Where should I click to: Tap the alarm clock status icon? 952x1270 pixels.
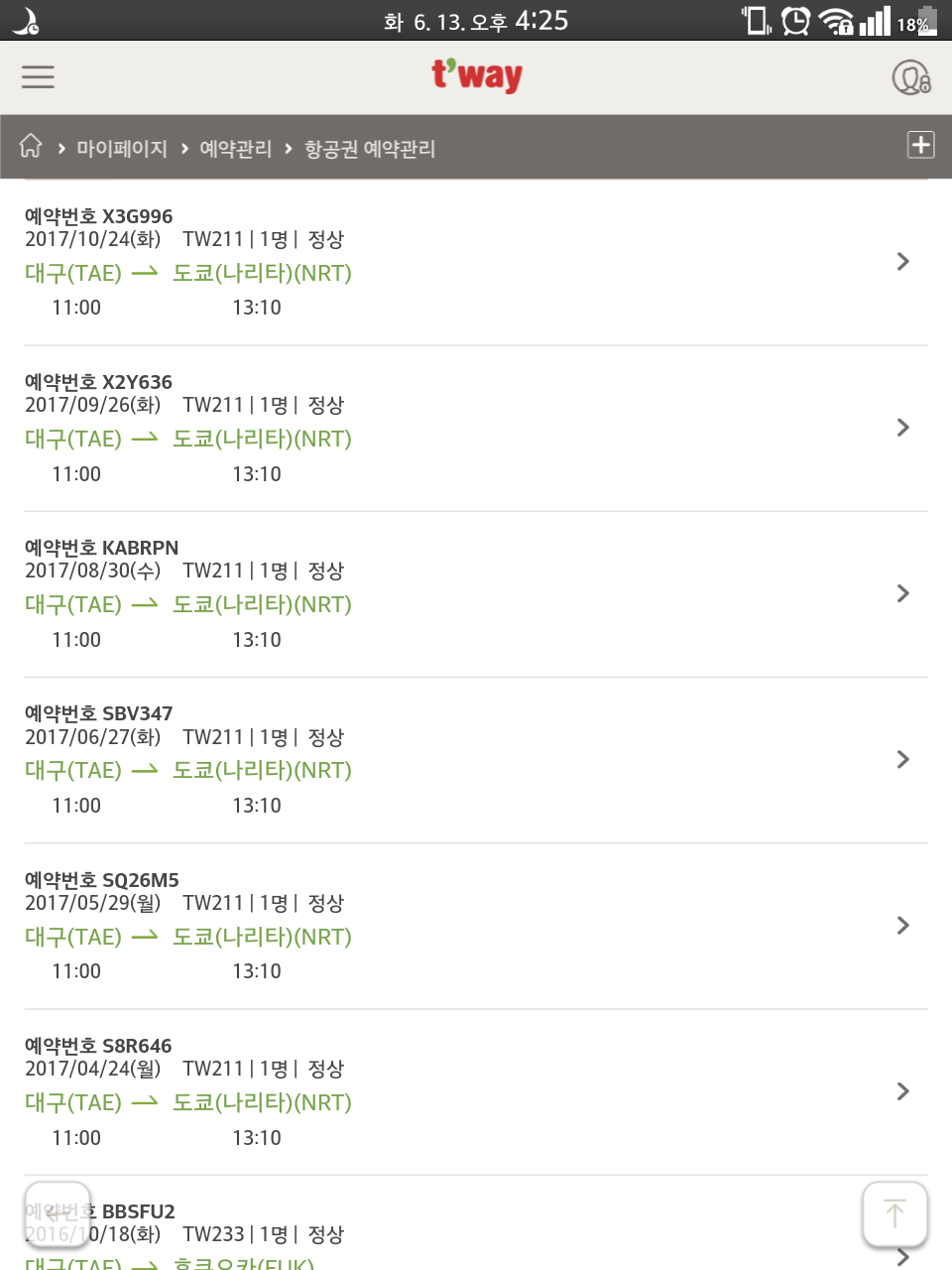click(x=795, y=21)
